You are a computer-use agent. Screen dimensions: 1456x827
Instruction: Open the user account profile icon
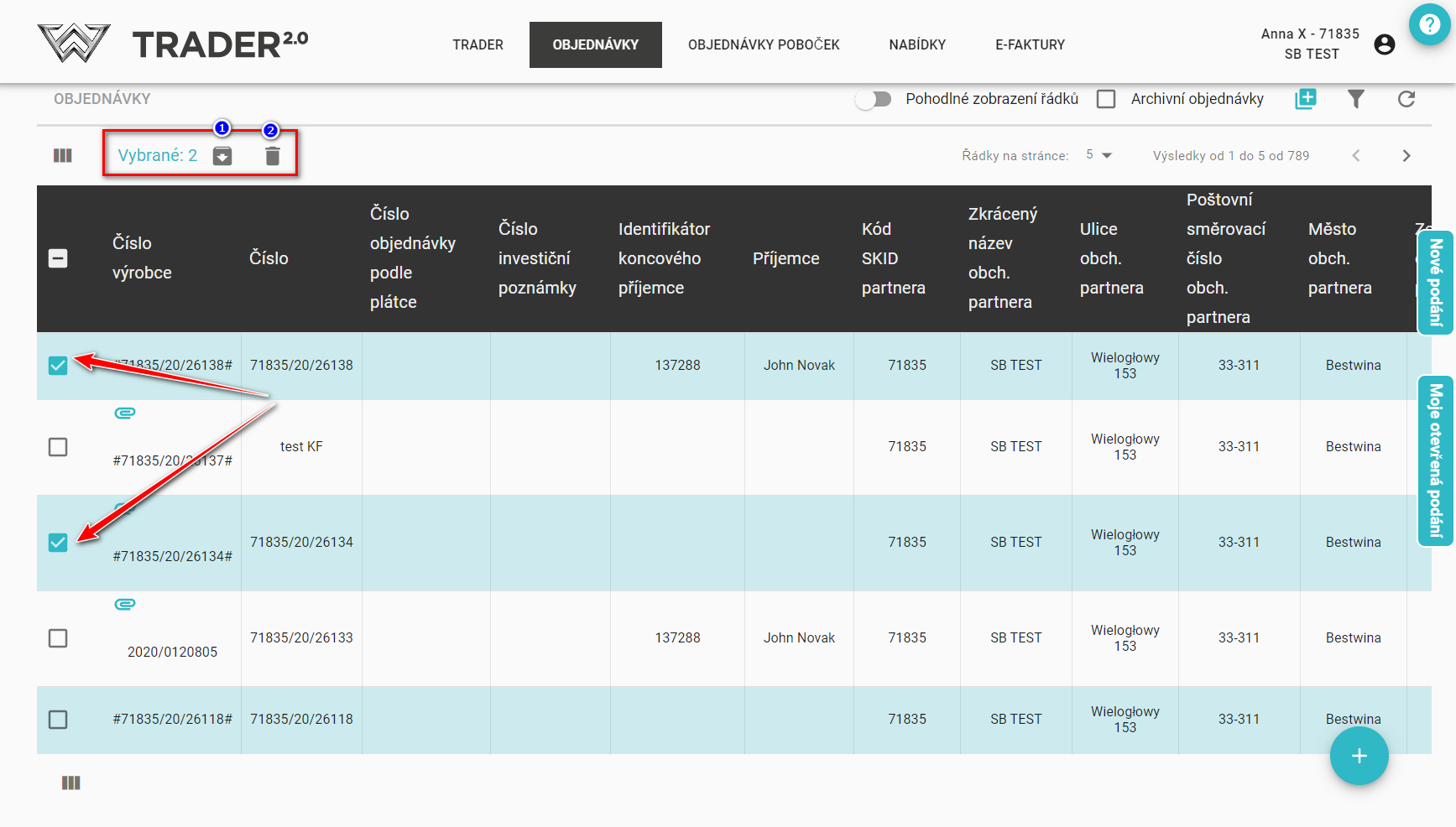1385,44
